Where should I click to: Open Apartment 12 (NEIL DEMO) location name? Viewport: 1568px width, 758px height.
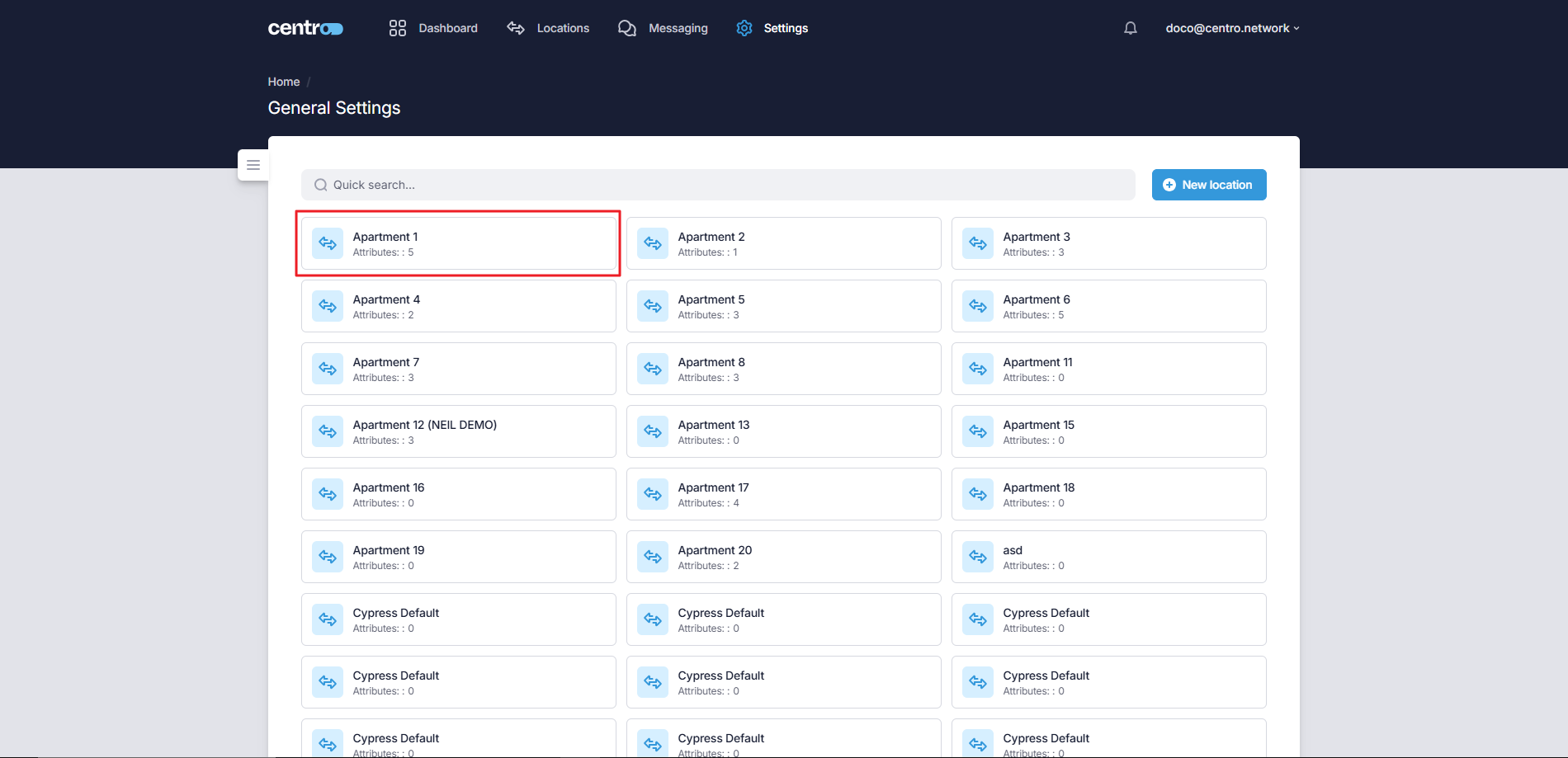(x=425, y=425)
